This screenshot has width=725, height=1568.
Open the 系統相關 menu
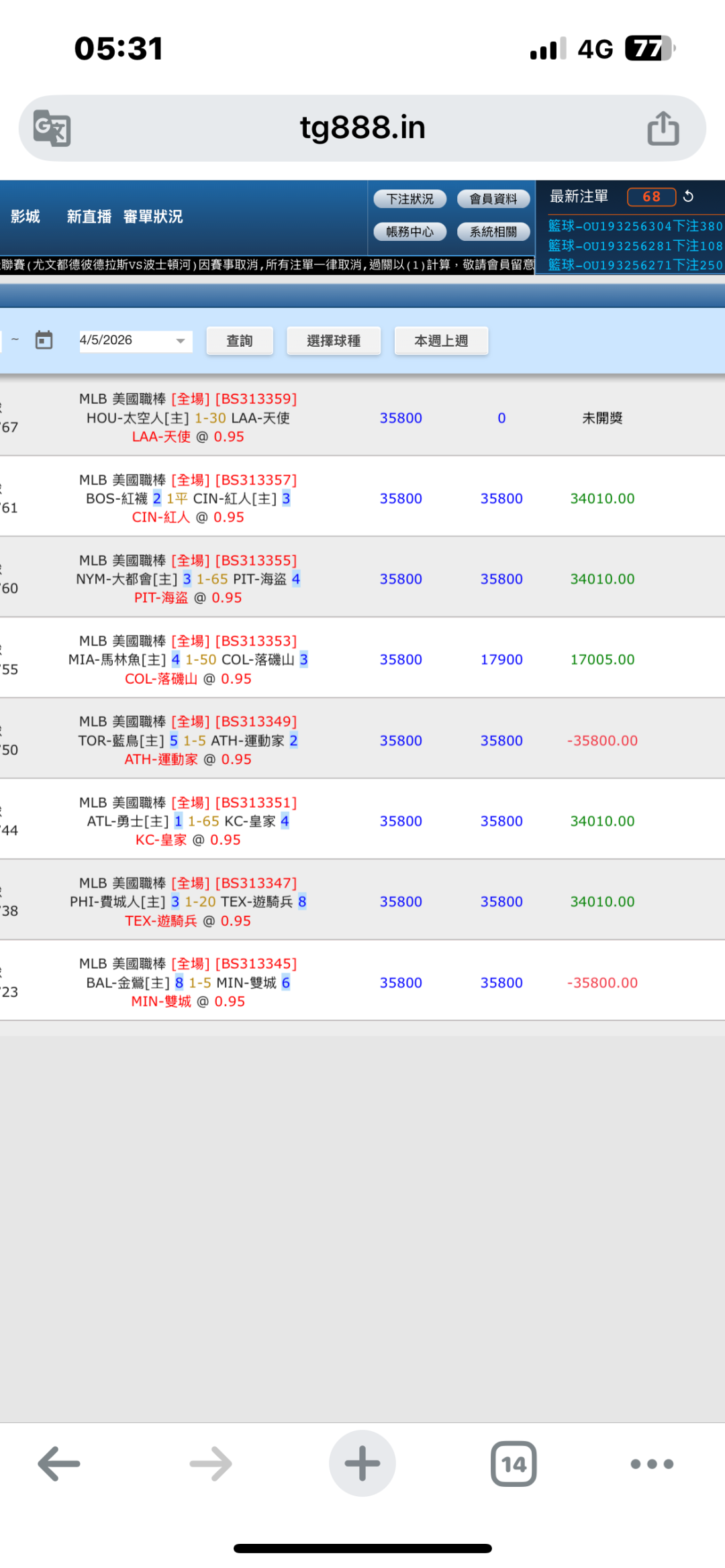click(493, 231)
